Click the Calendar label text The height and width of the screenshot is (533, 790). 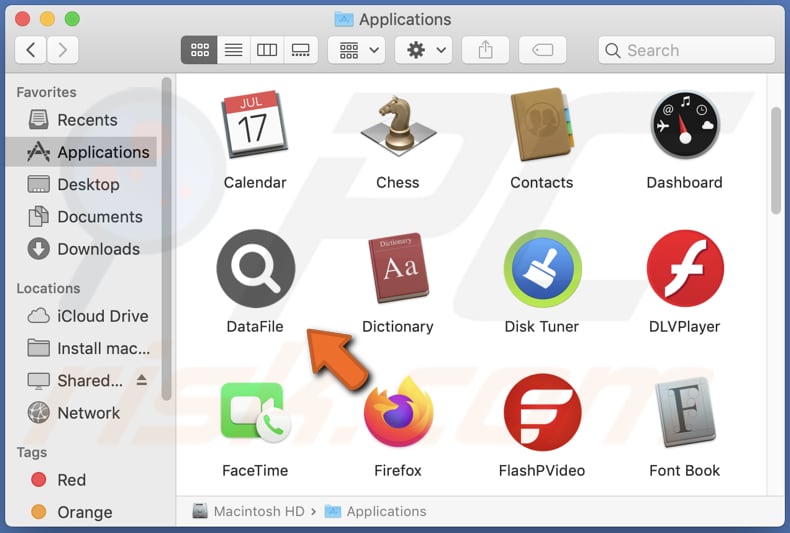[255, 182]
